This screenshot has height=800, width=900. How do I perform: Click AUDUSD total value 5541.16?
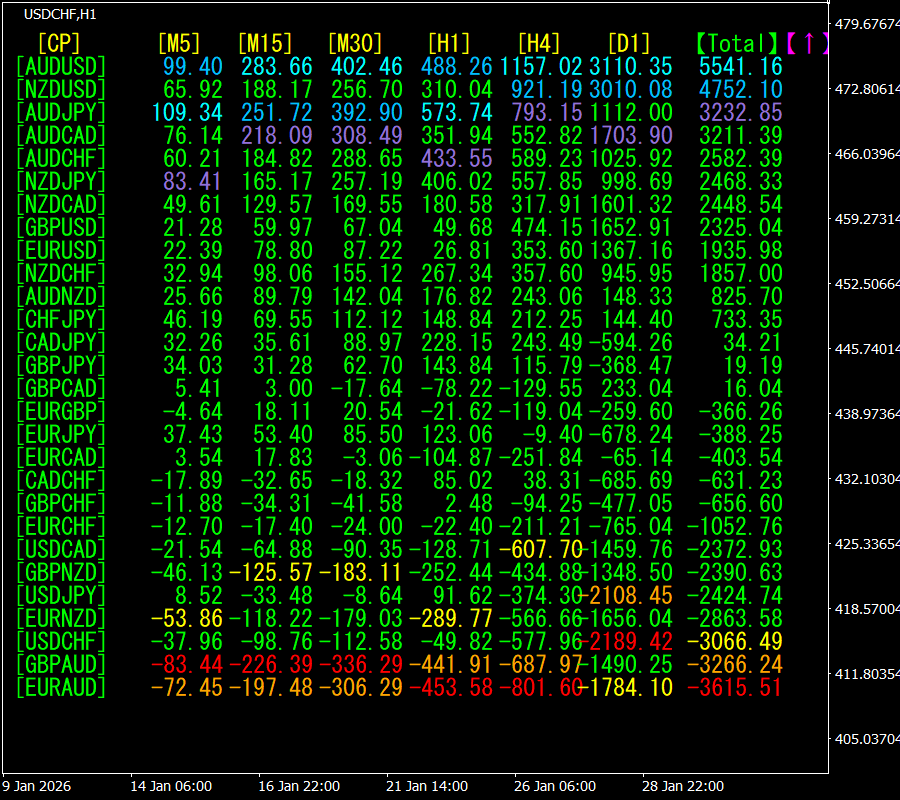point(740,66)
